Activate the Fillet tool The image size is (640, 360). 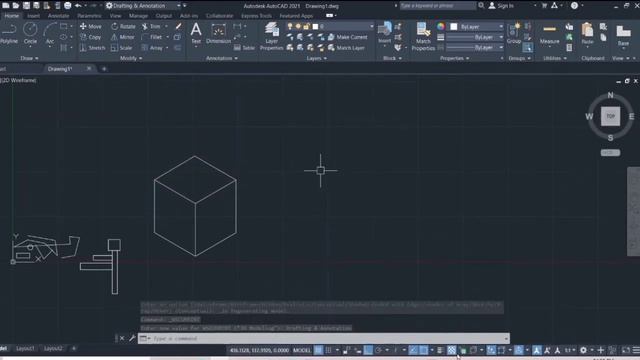click(x=152, y=37)
